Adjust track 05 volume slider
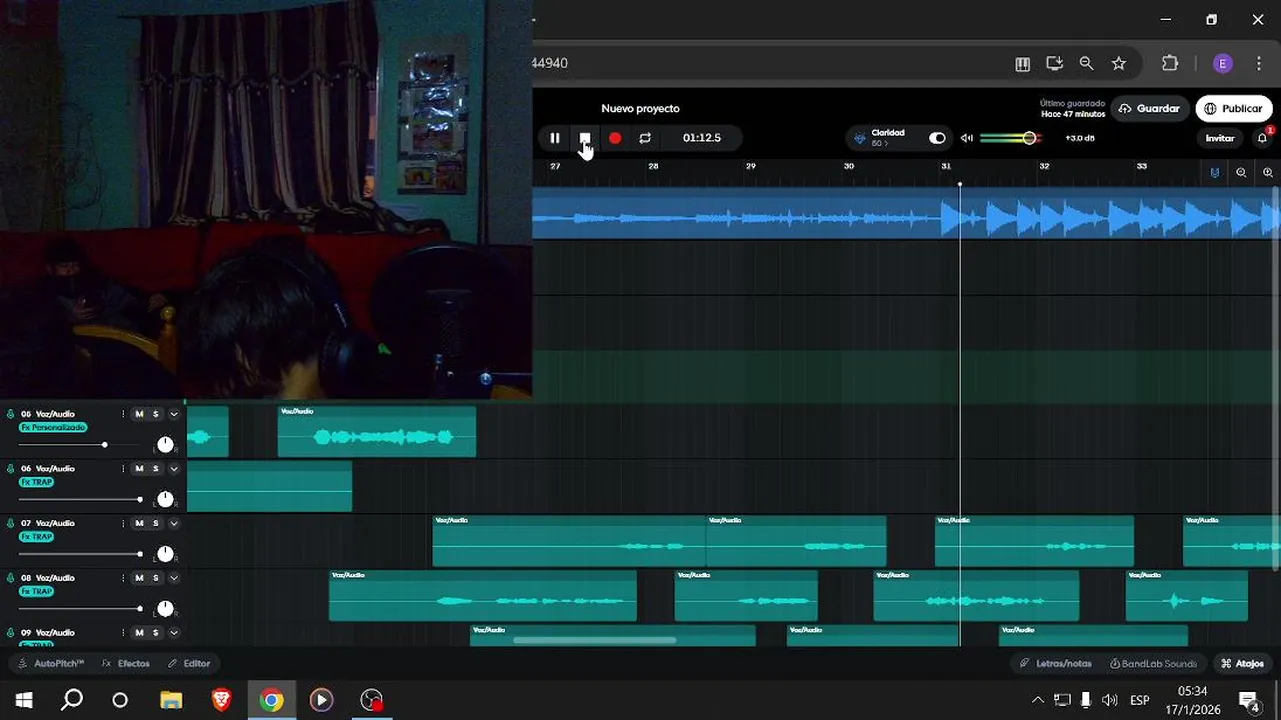 80,445
